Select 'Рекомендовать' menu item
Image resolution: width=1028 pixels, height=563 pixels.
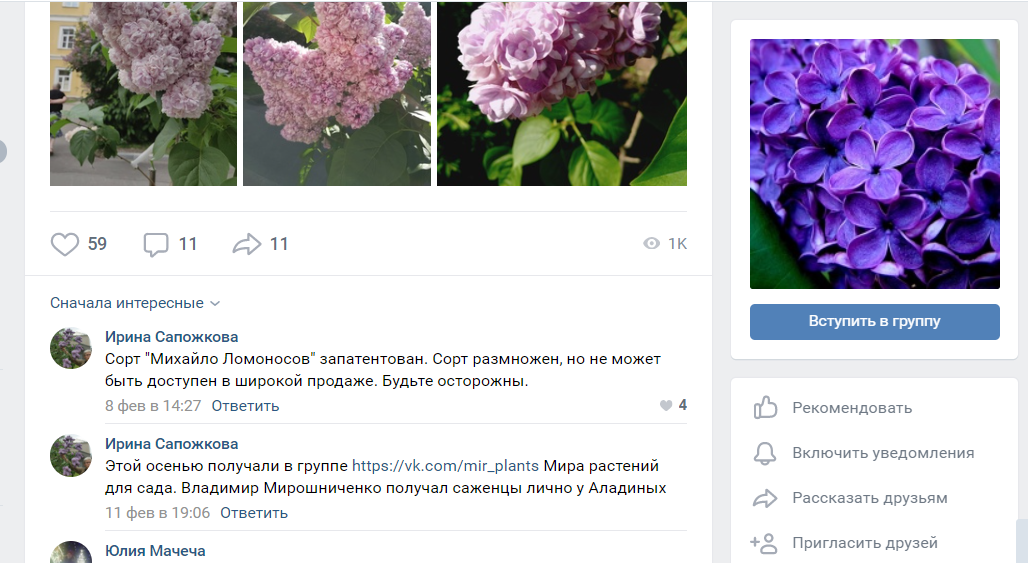pyautogui.click(x=852, y=408)
